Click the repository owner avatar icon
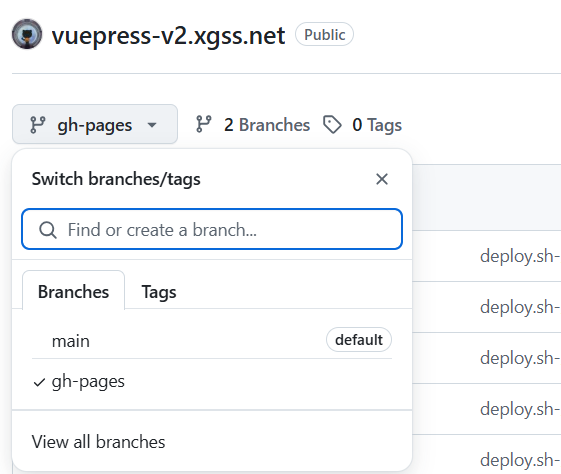This screenshot has height=474, width=561. coord(27,34)
